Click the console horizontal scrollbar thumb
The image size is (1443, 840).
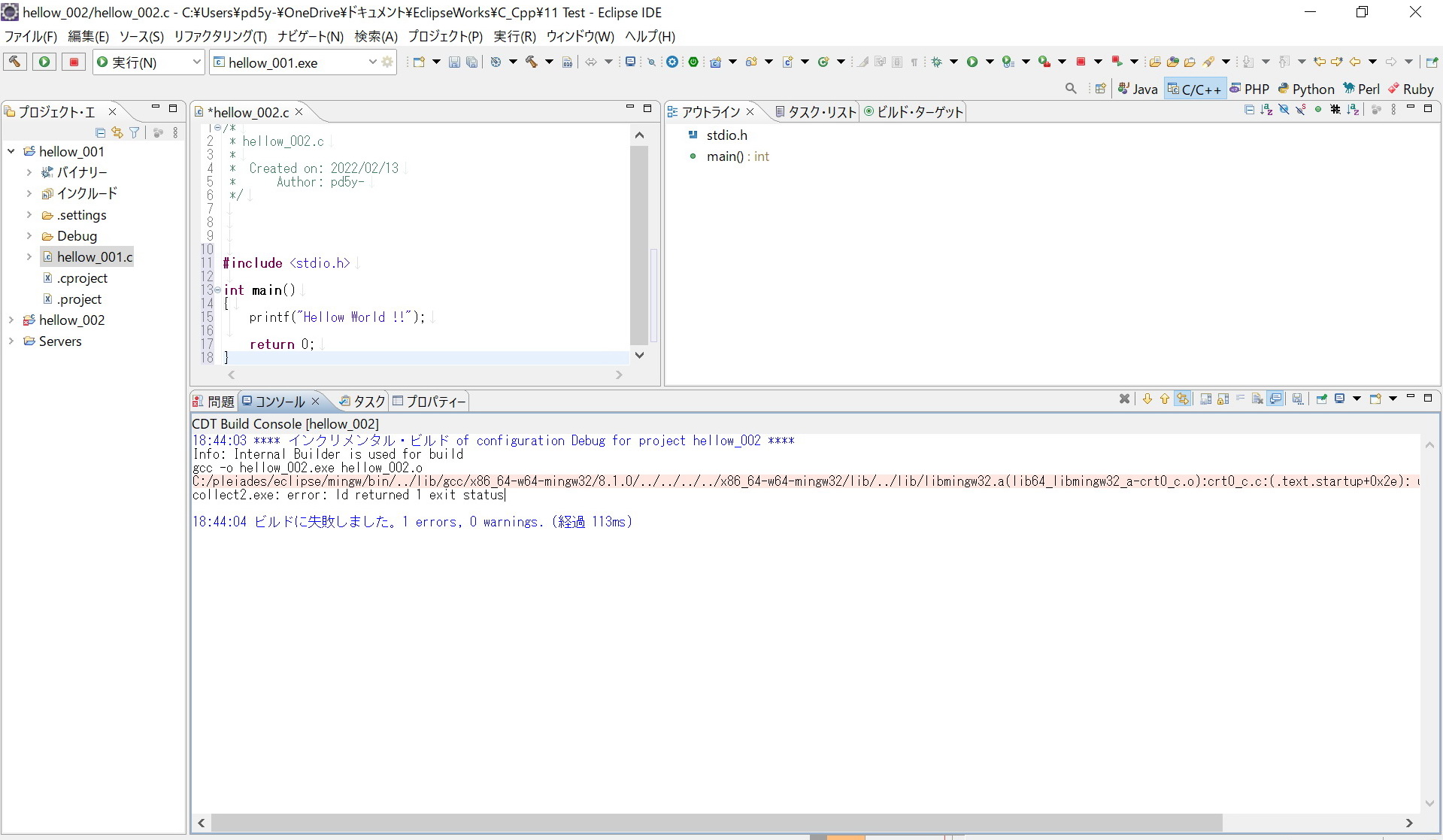[x=717, y=823]
